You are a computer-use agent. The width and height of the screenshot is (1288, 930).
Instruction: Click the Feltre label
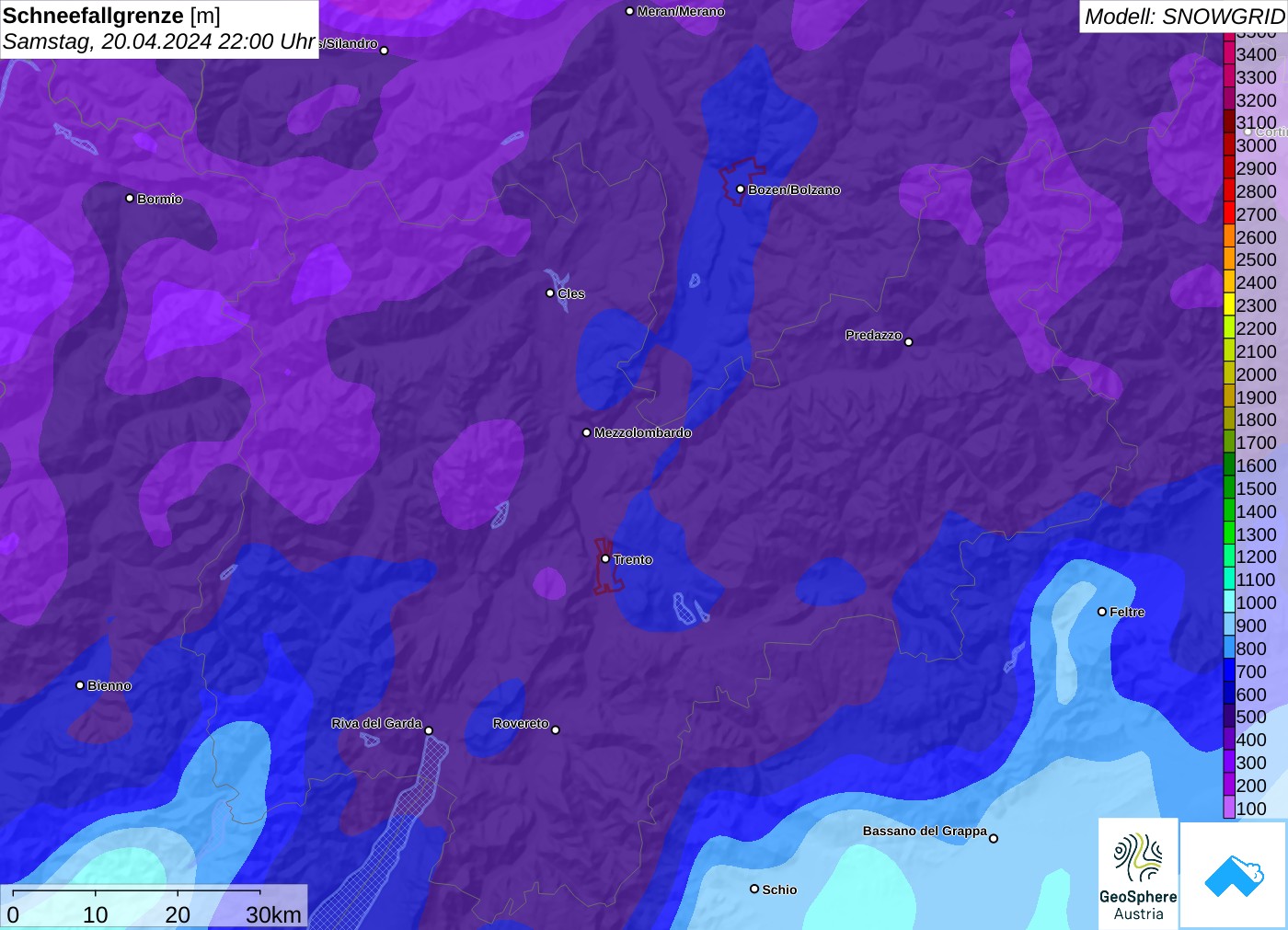[1127, 612]
